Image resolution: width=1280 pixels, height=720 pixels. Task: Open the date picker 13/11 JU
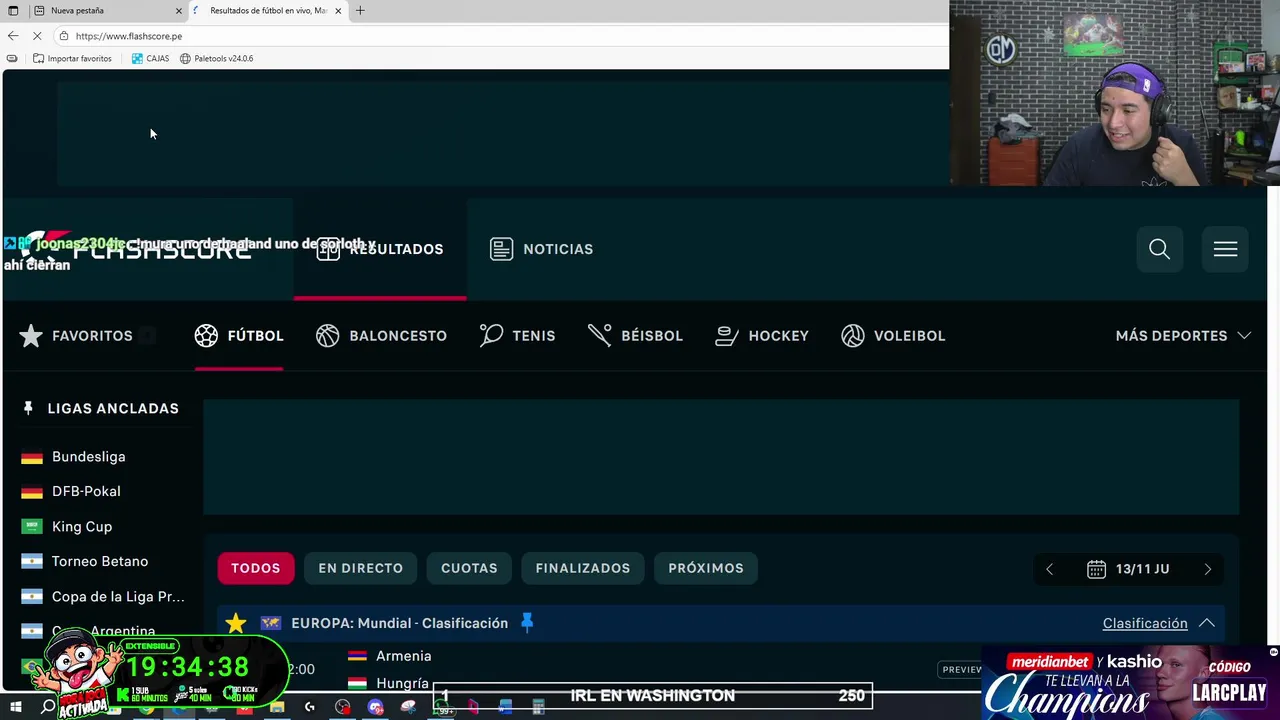tap(1128, 569)
